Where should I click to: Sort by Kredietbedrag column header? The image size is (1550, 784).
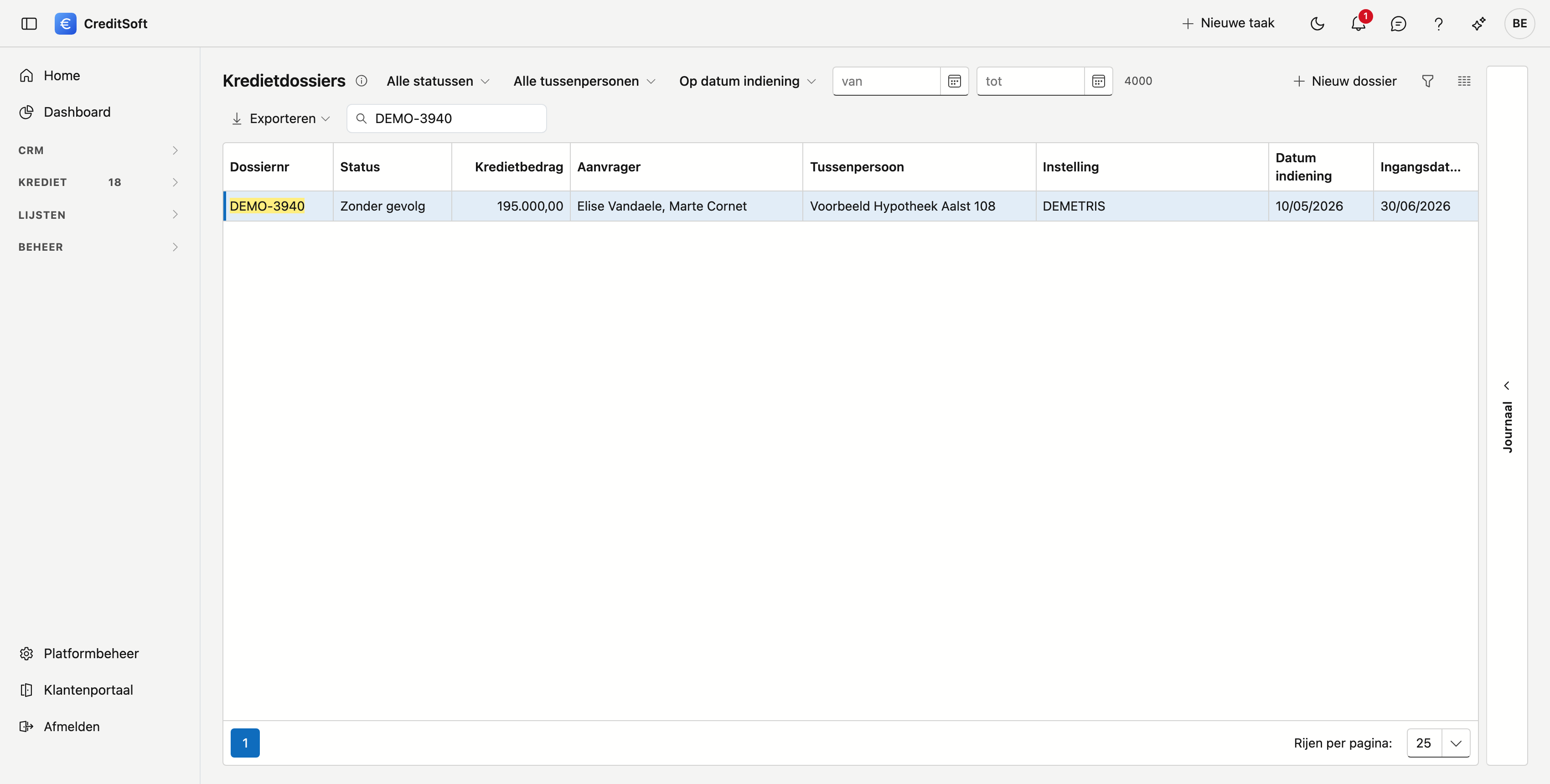pos(511,167)
